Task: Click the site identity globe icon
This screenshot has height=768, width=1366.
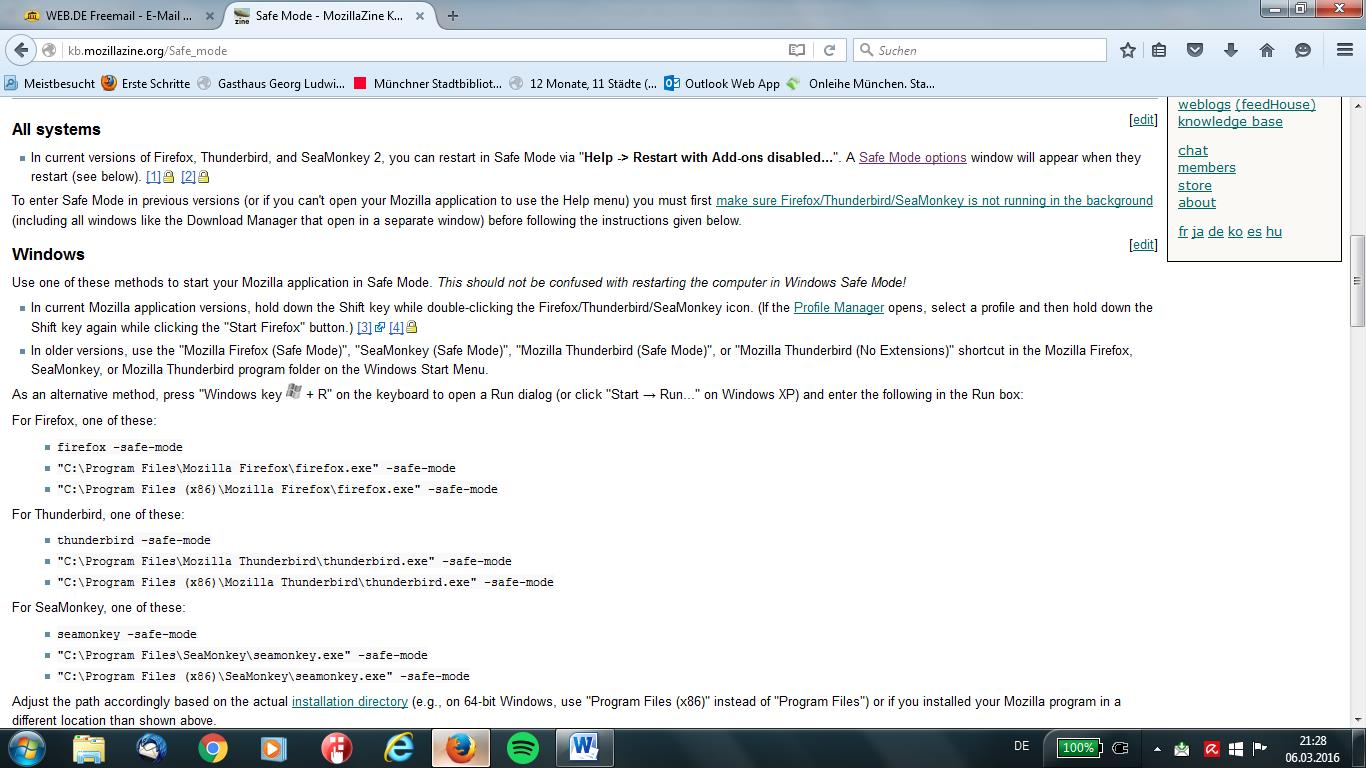Action: [x=49, y=50]
